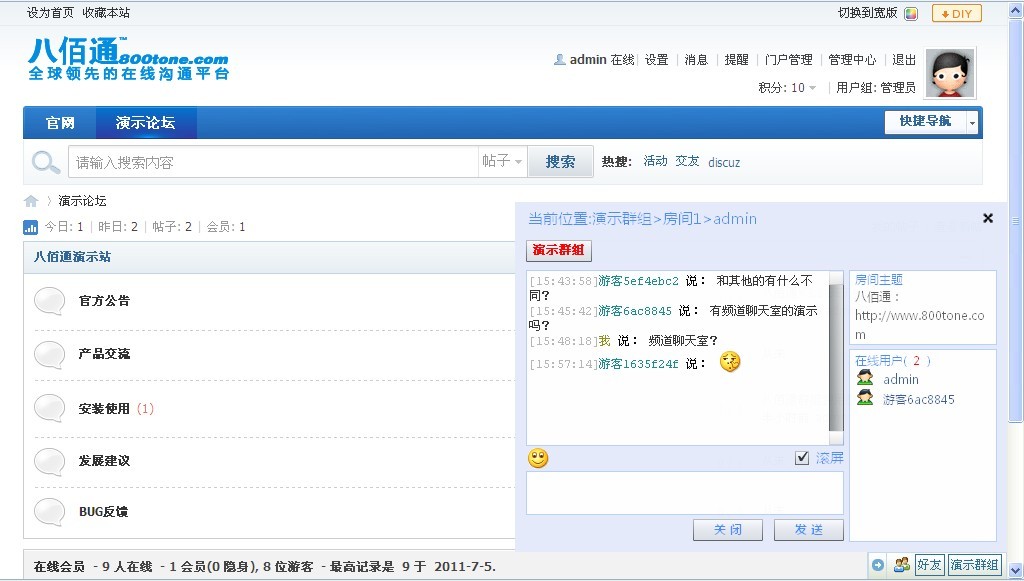Click the home icon in the breadcrumb
Image resolution: width=1024 pixels, height=581 pixels.
pos(32,199)
